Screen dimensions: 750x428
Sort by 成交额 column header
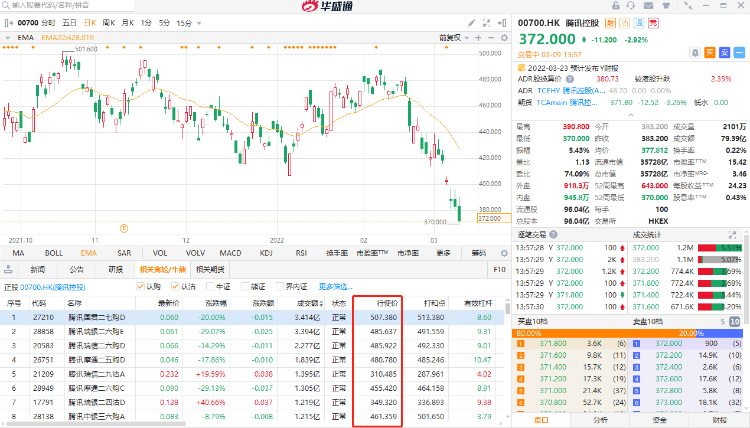point(309,303)
